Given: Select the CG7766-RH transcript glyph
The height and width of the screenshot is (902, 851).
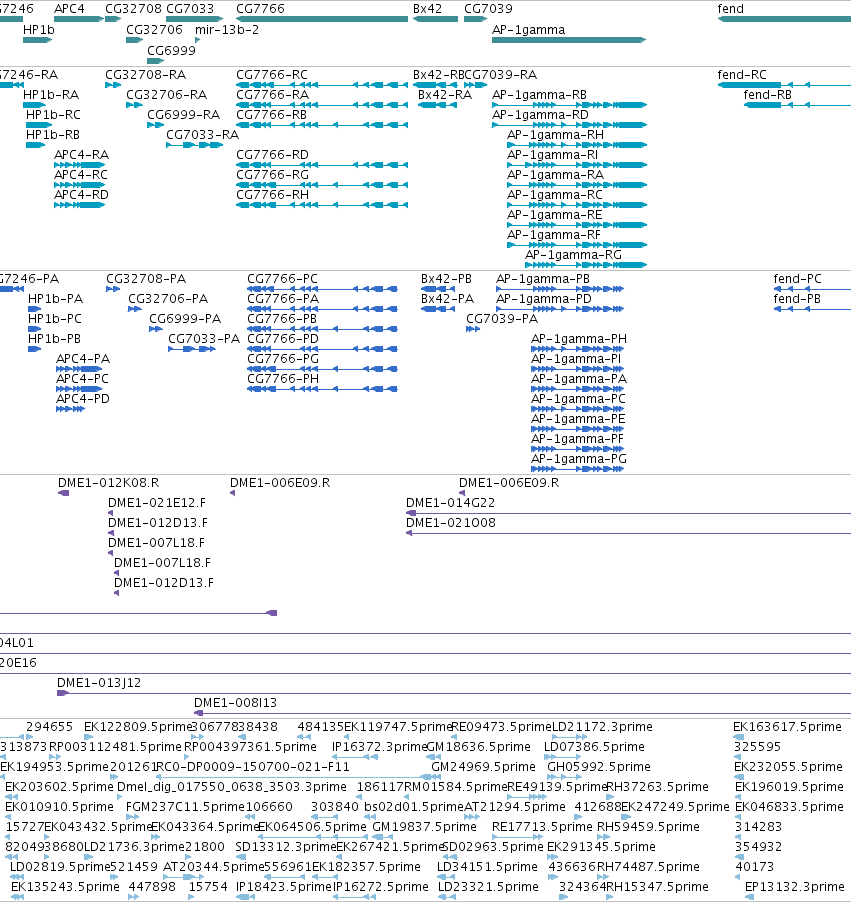Looking at the screenshot, I should point(322,205).
